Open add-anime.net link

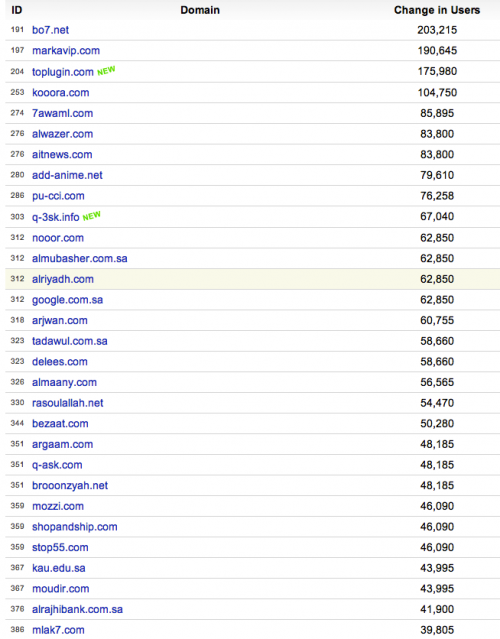67,175
